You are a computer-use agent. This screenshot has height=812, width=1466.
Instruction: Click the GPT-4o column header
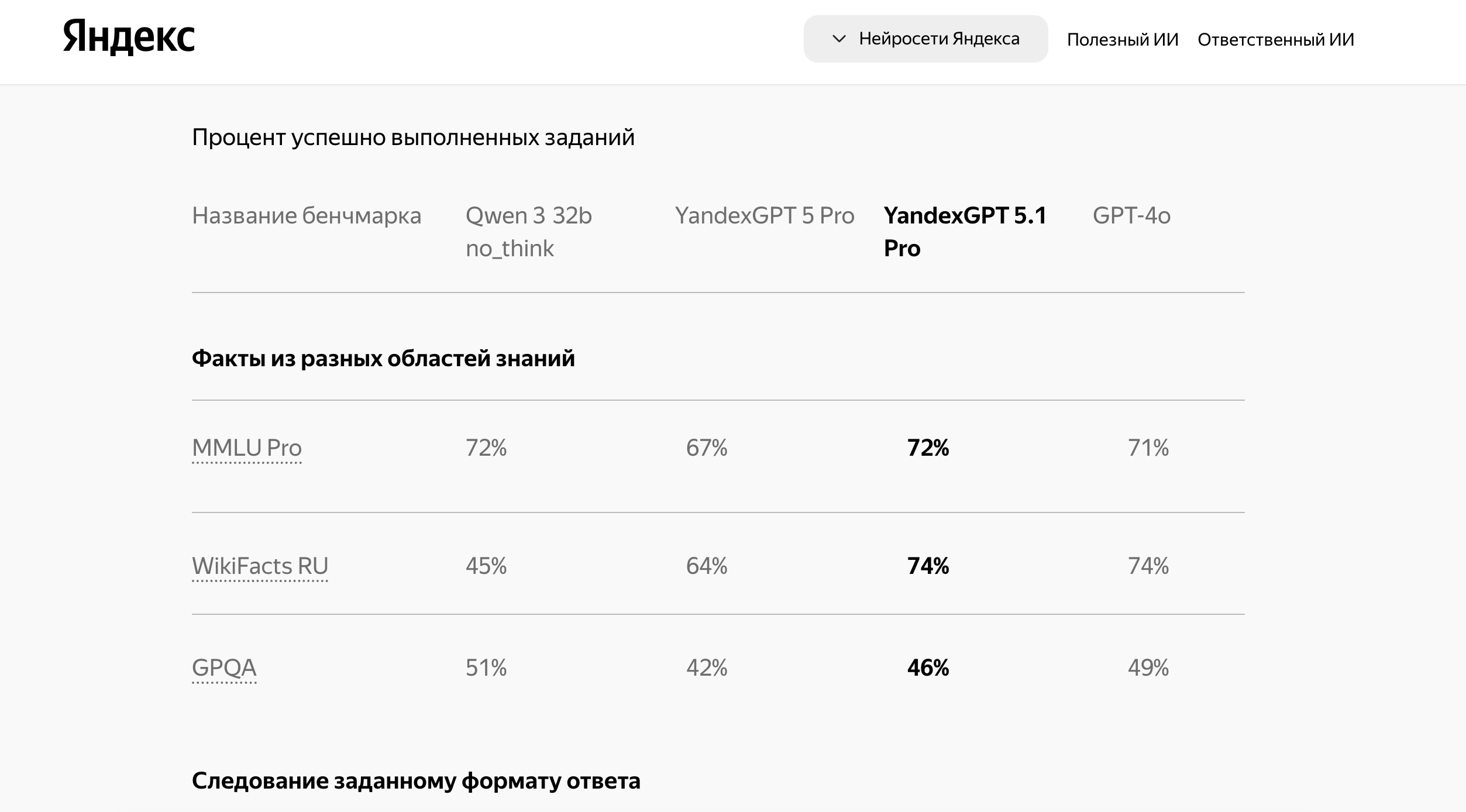pyautogui.click(x=1131, y=216)
